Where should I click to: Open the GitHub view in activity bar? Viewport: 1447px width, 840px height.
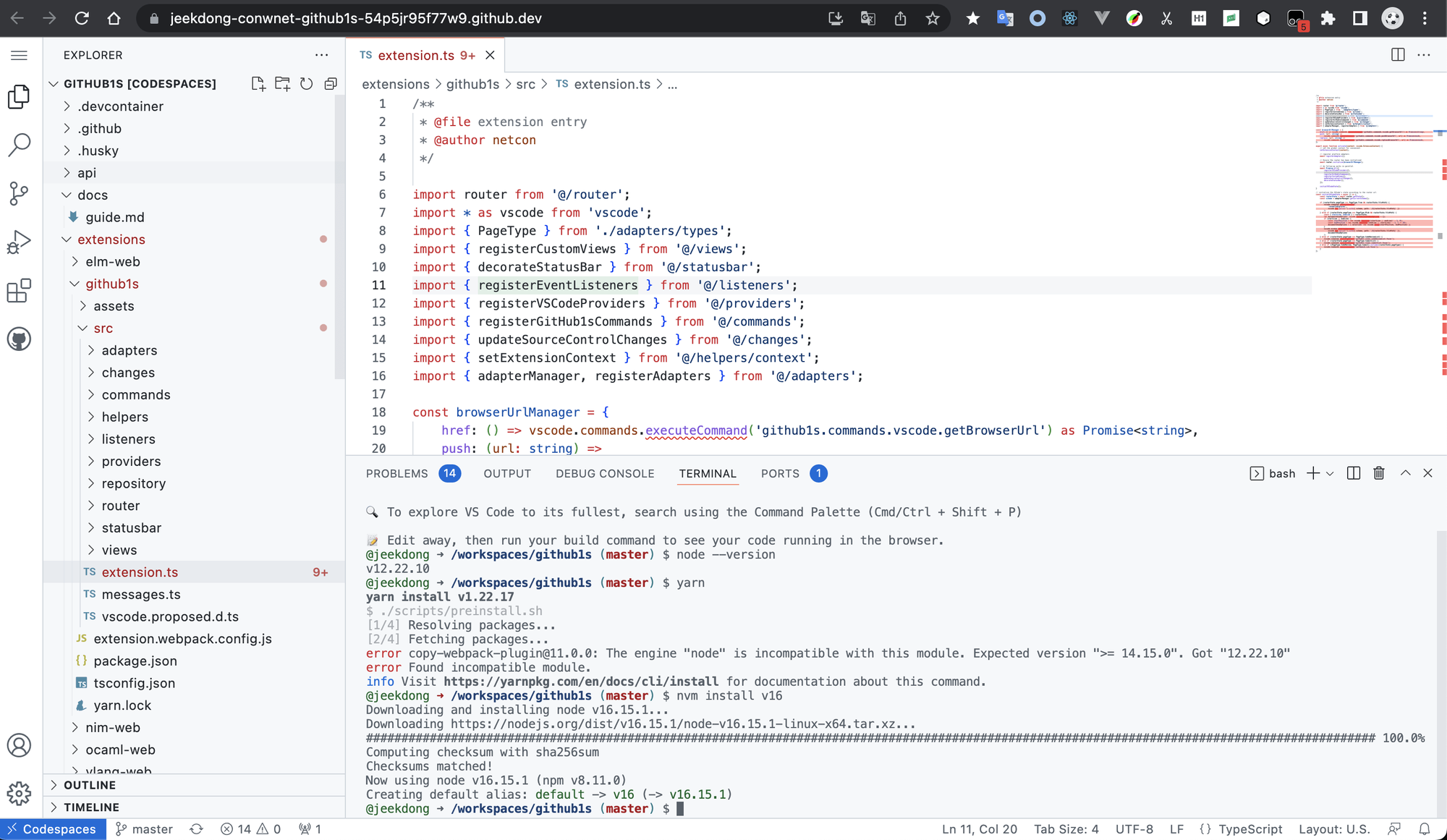(x=20, y=339)
